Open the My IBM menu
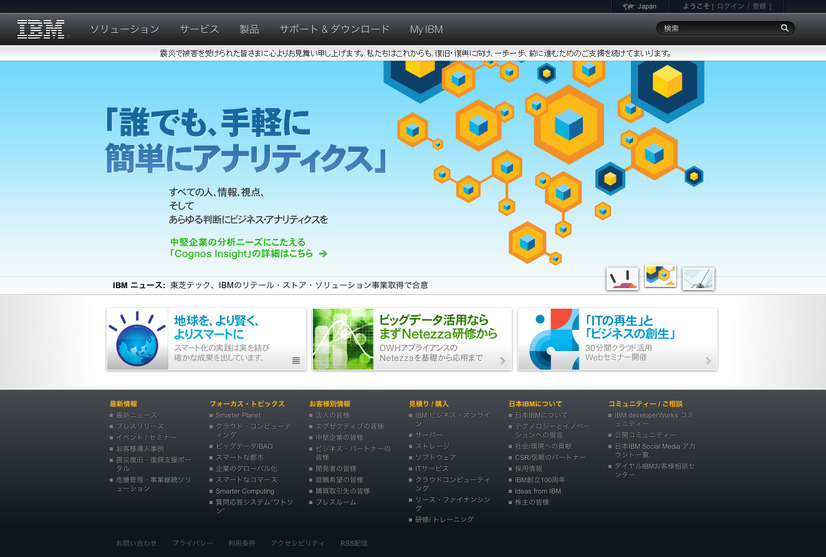826x557 pixels. coord(426,30)
